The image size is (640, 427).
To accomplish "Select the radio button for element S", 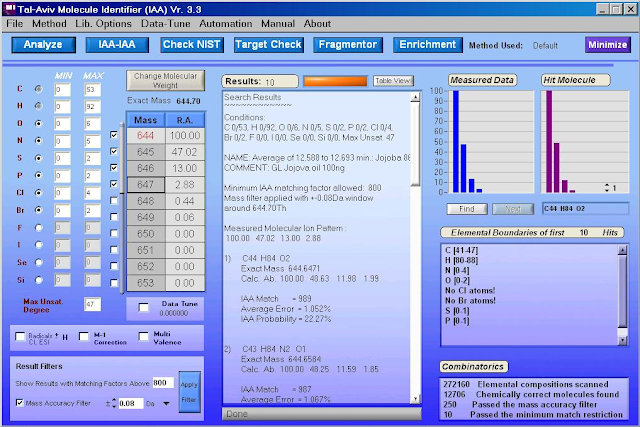I will tap(38, 158).
